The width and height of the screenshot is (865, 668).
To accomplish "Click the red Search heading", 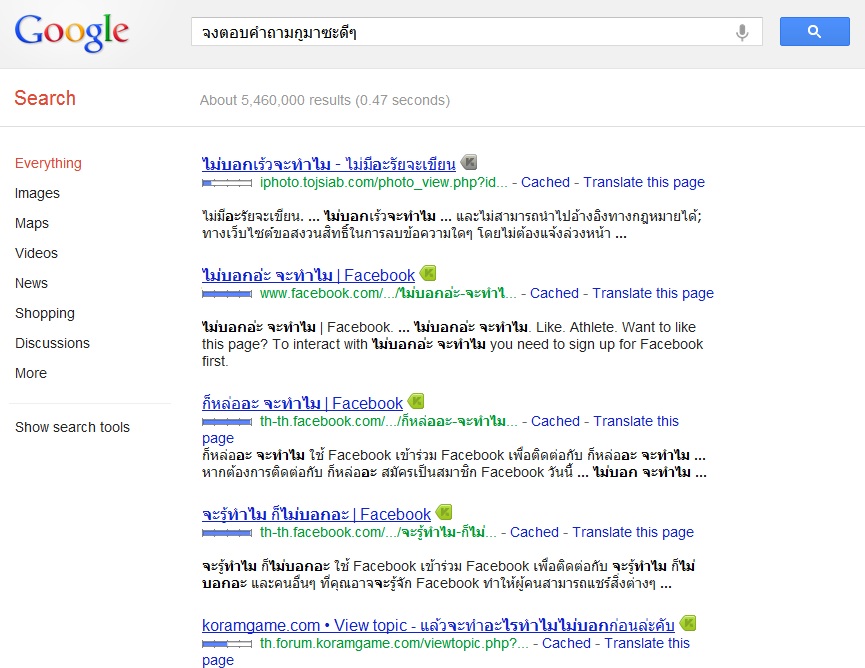I will [x=45, y=98].
